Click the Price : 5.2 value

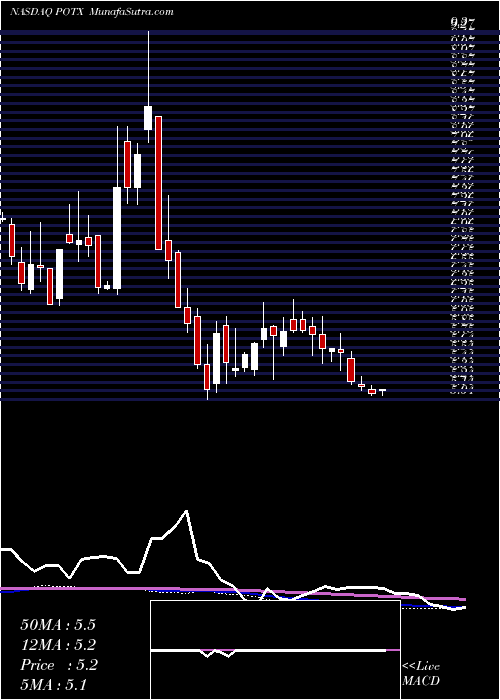tap(58, 665)
